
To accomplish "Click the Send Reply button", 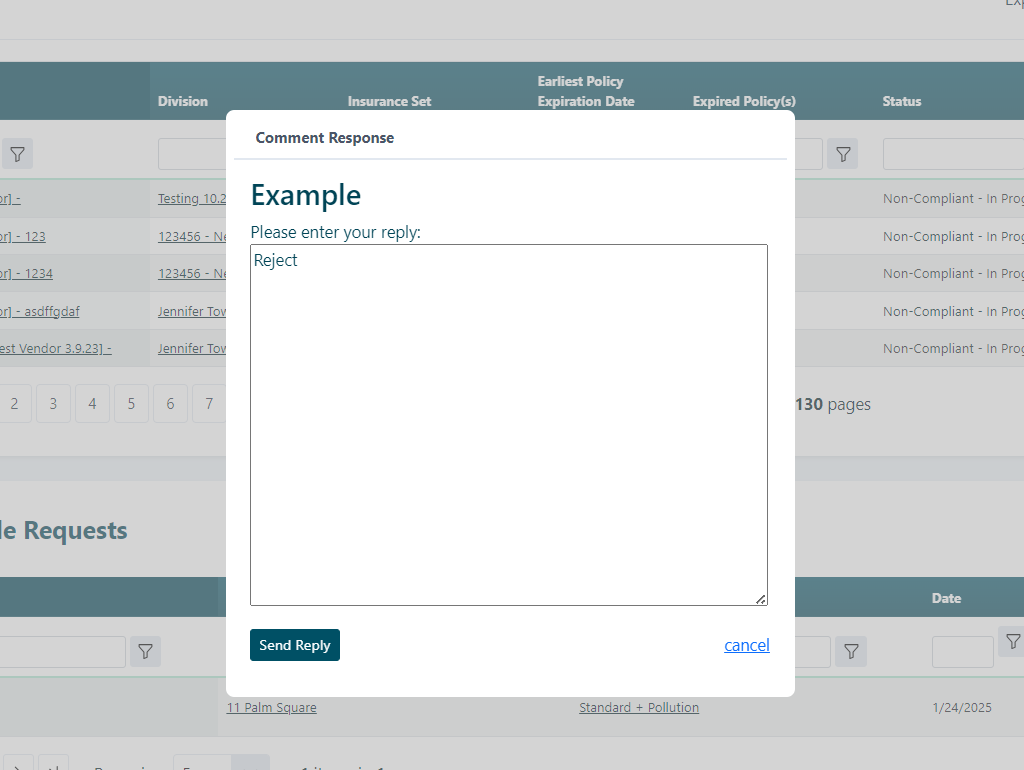I will pyautogui.click(x=295, y=645).
